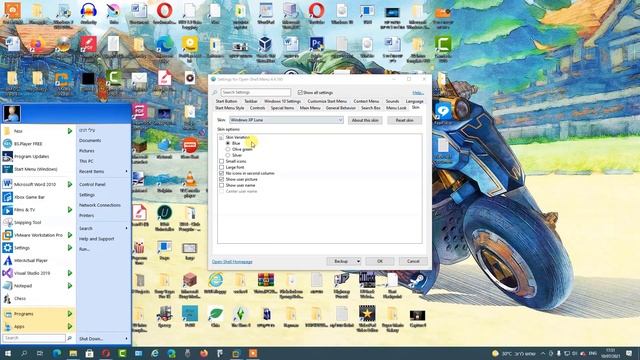
Task: Launch Snipping Tool from the start menu
Action: pyautogui.click(x=38, y=222)
